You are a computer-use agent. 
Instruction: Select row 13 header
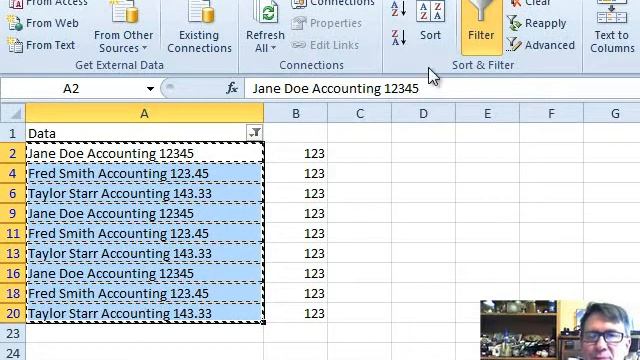tap(13, 253)
